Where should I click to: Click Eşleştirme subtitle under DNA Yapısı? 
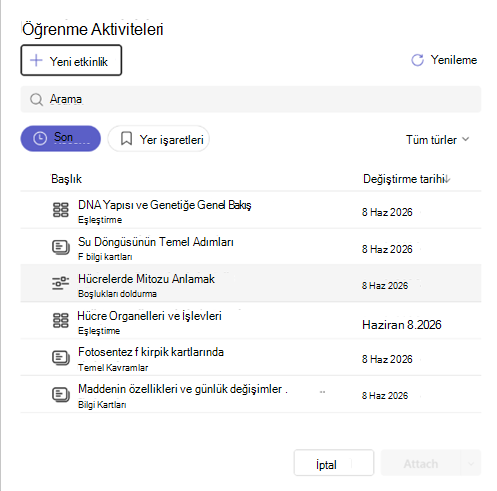pyautogui.click(x=100, y=220)
